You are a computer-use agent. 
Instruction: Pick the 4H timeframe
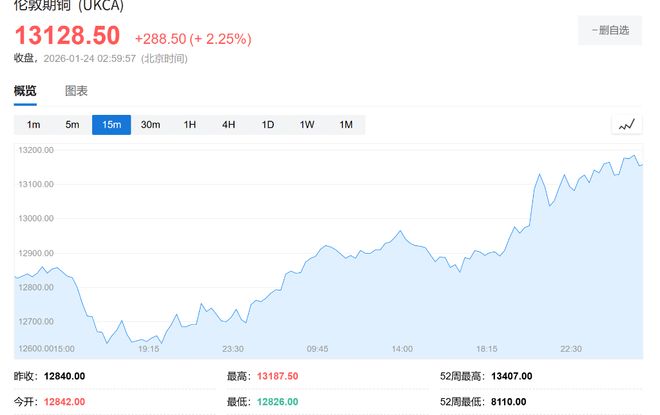coord(229,125)
